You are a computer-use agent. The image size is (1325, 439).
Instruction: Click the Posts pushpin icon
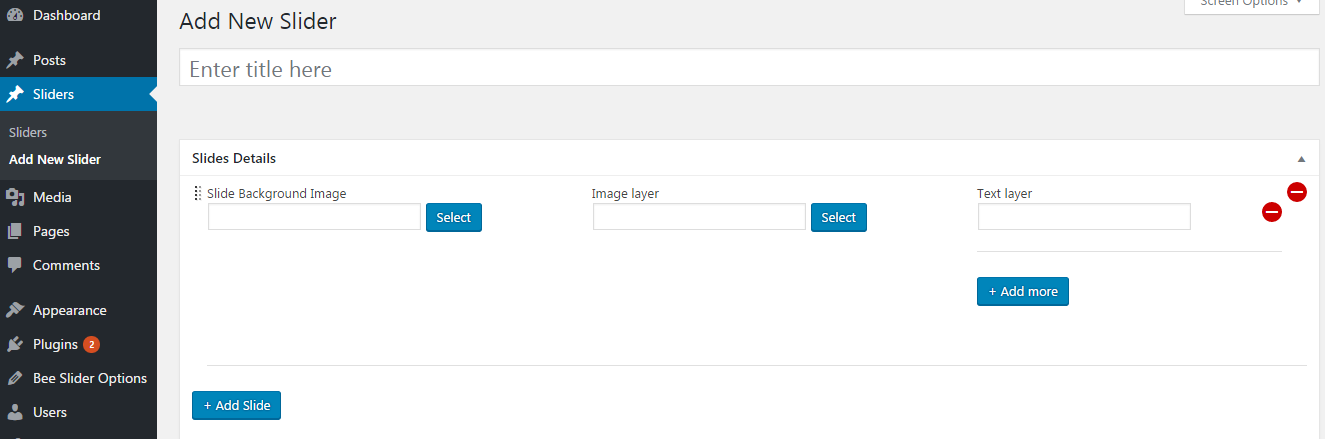15,60
